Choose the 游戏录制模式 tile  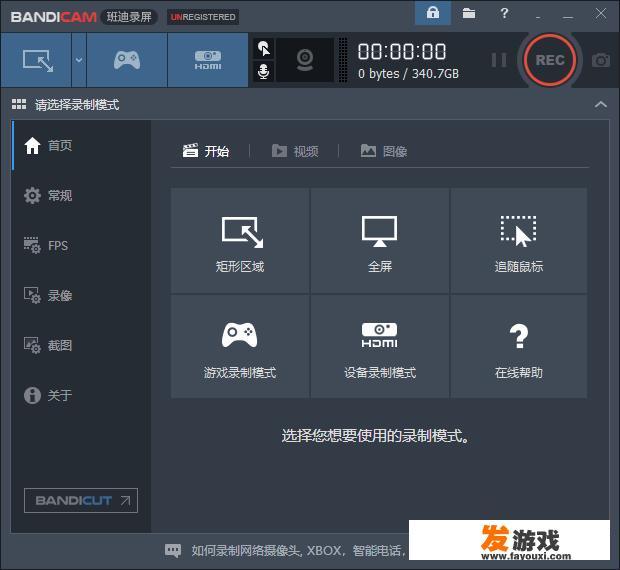point(240,346)
